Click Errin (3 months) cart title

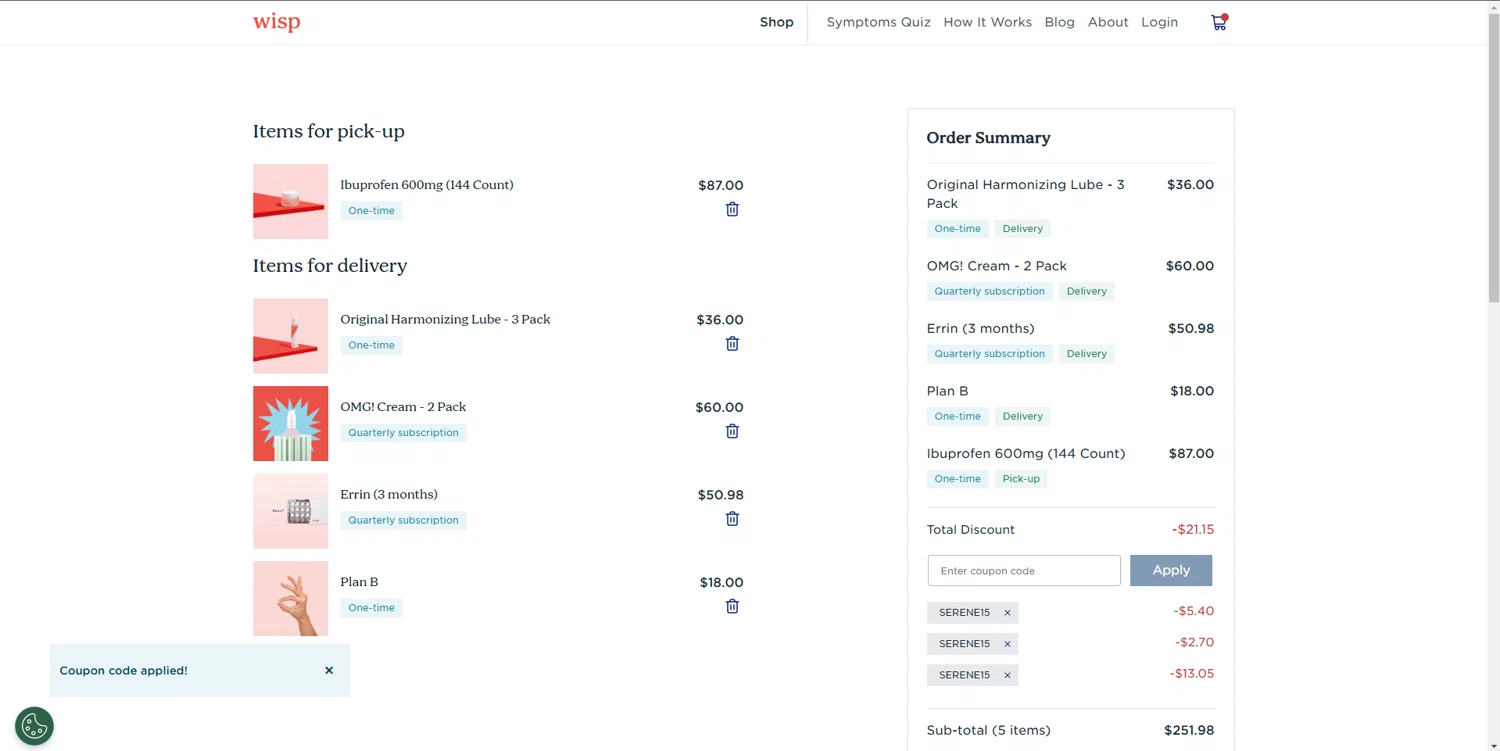(x=389, y=494)
